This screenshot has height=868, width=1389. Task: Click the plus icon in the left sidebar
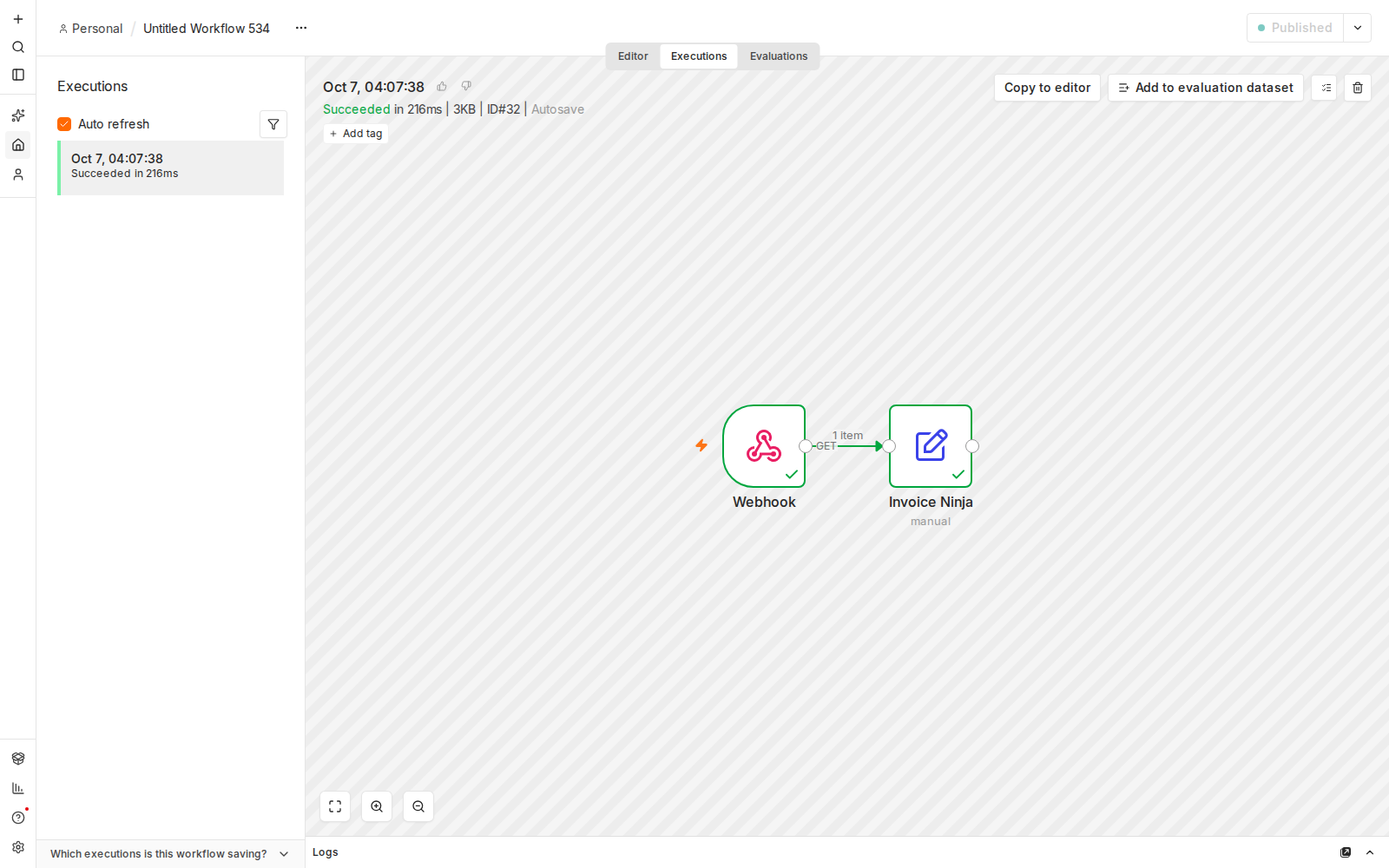18,19
